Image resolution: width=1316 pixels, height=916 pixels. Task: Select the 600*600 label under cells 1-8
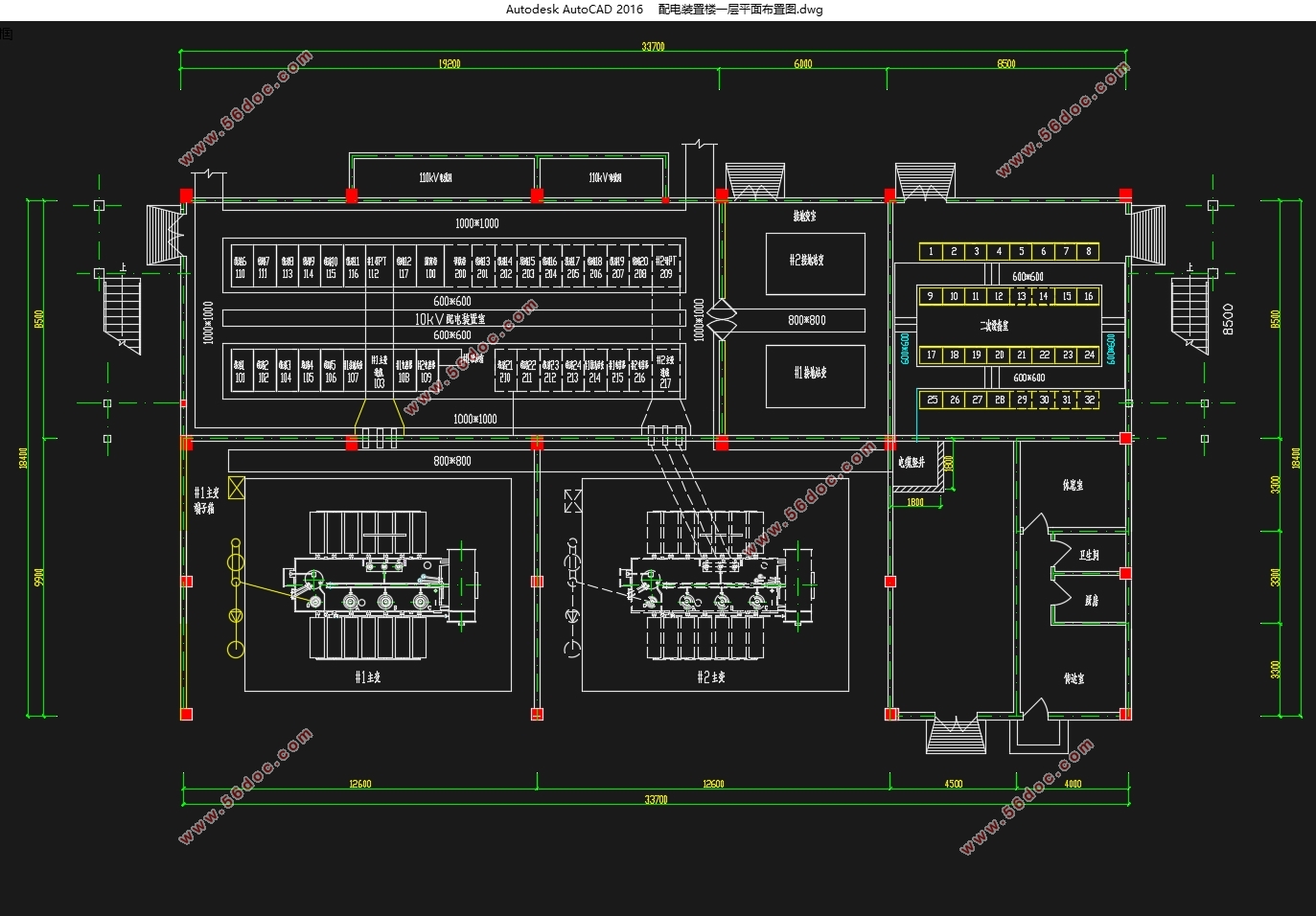point(1028,276)
